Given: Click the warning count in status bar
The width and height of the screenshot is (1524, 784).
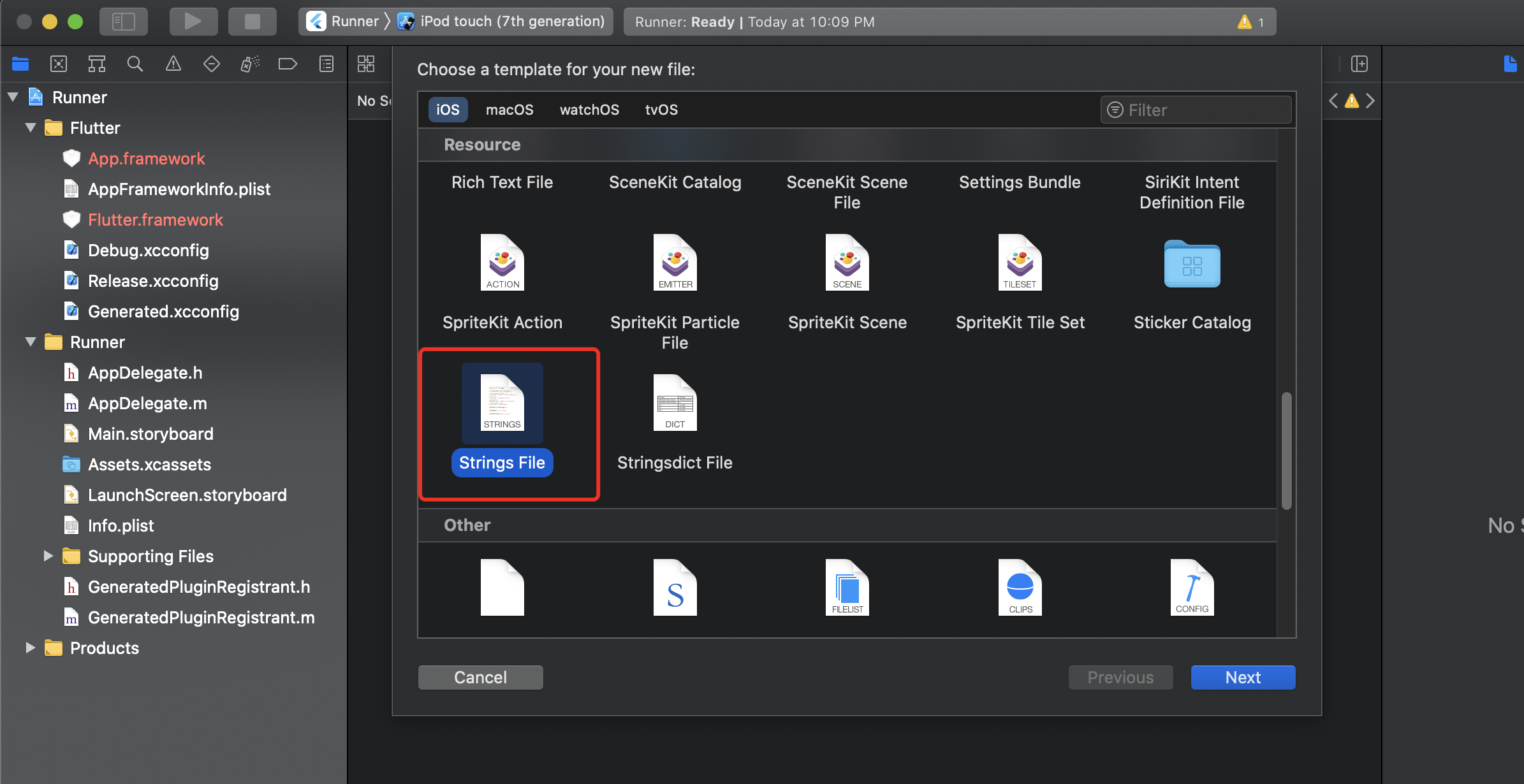Looking at the screenshot, I should point(1251,22).
